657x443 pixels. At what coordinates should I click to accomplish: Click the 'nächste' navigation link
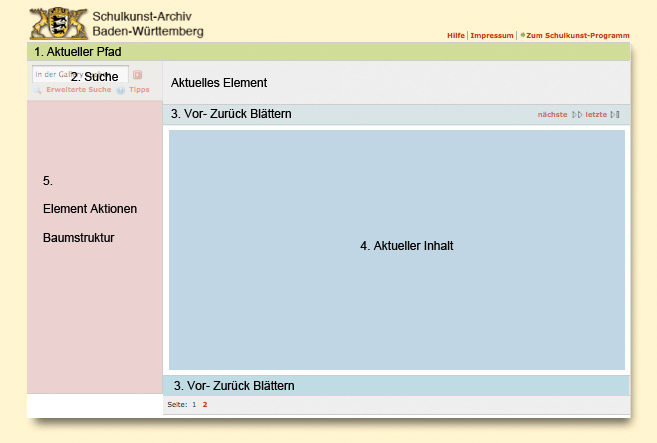click(552, 114)
